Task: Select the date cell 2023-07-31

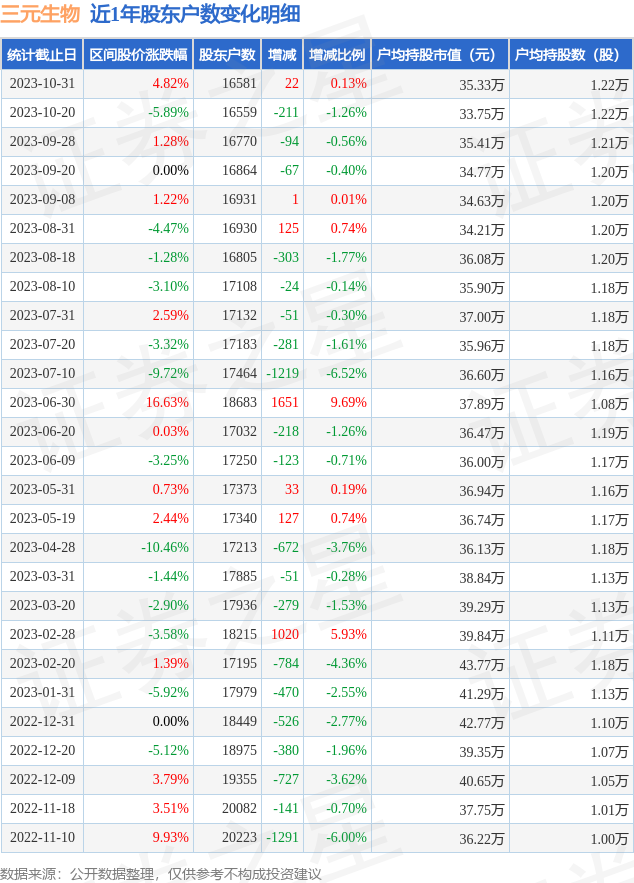Action: point(42,315)
